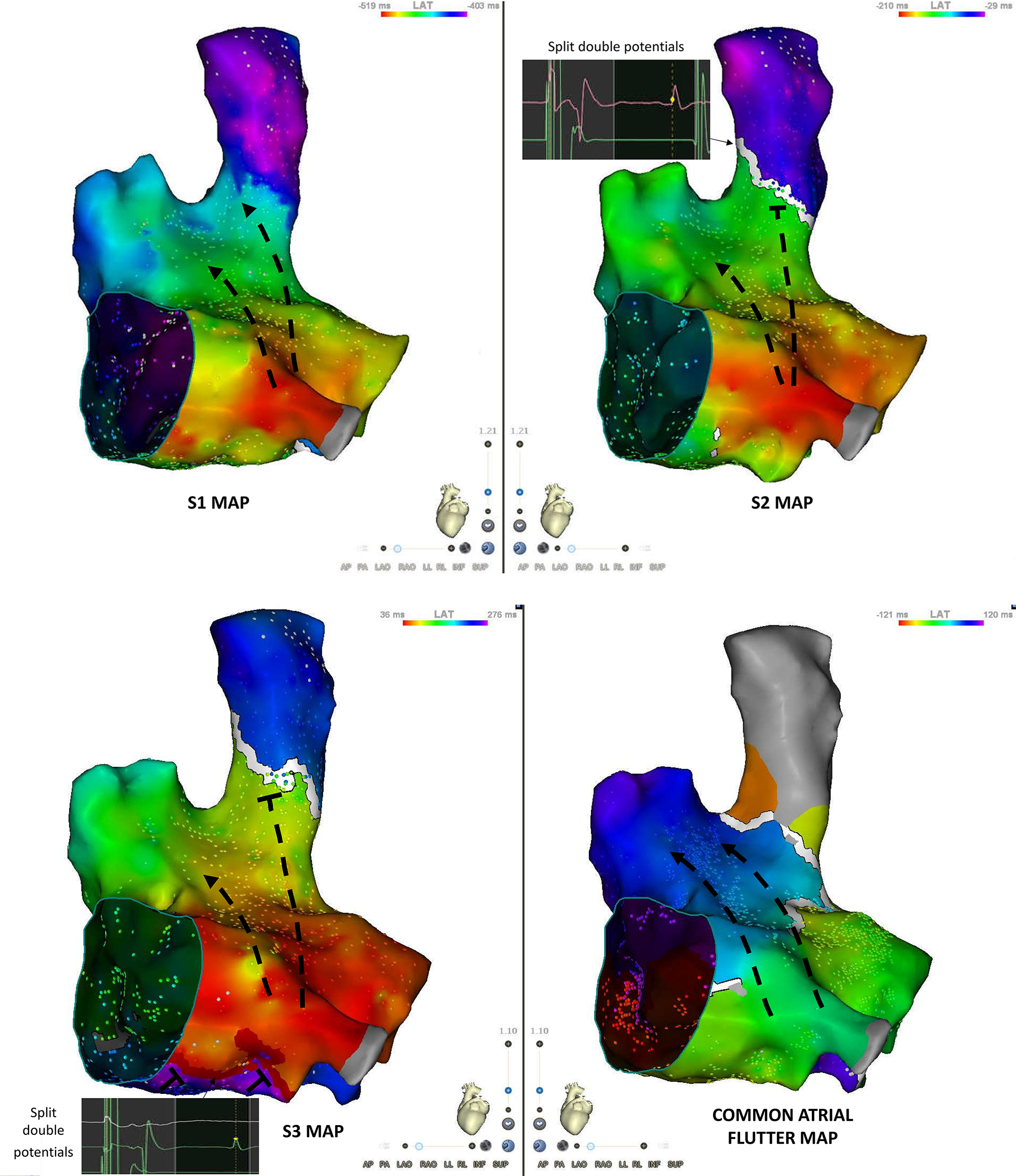Select INF view in S1 MAP panel

pyautogui.click(x=458, y=567)
